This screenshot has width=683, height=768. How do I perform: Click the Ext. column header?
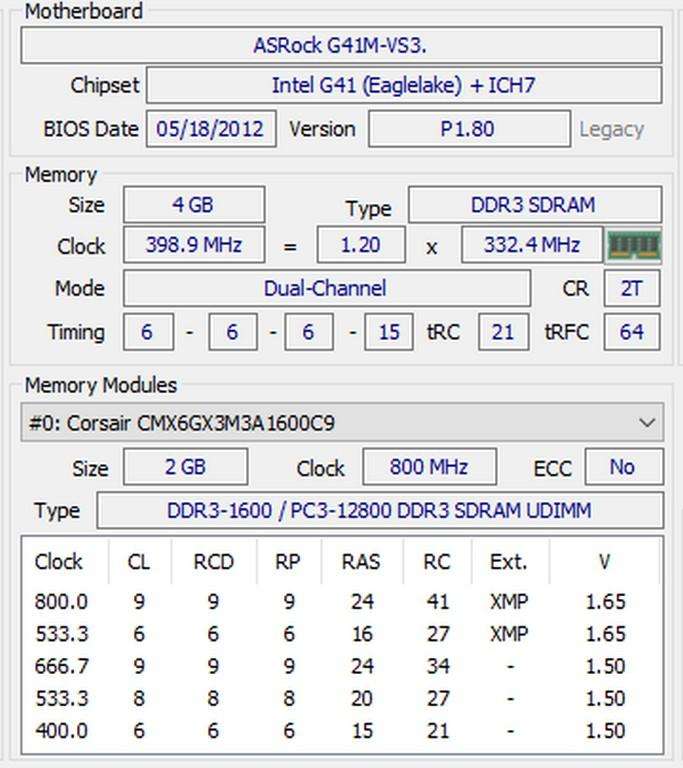509,562
